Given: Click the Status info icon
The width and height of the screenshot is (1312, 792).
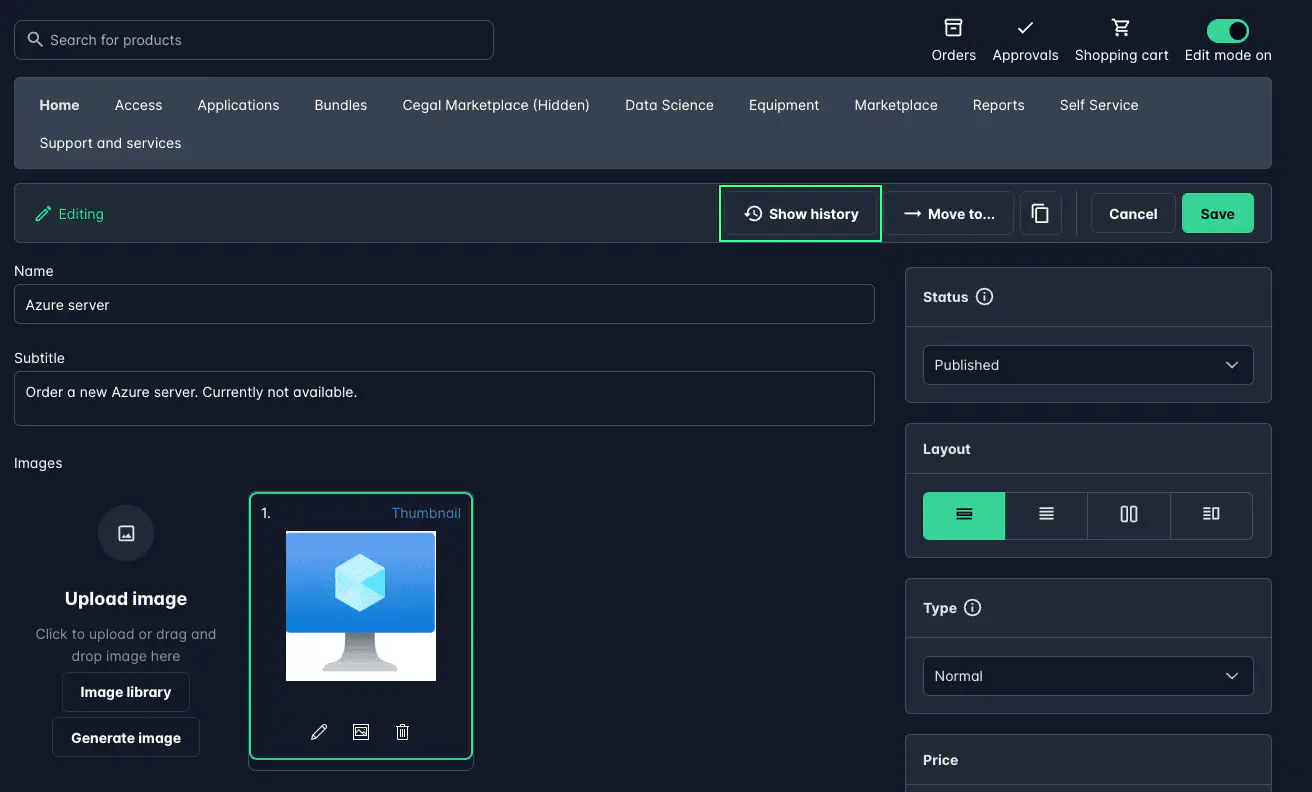Looking at the screenshot, I should coord(985,296).
